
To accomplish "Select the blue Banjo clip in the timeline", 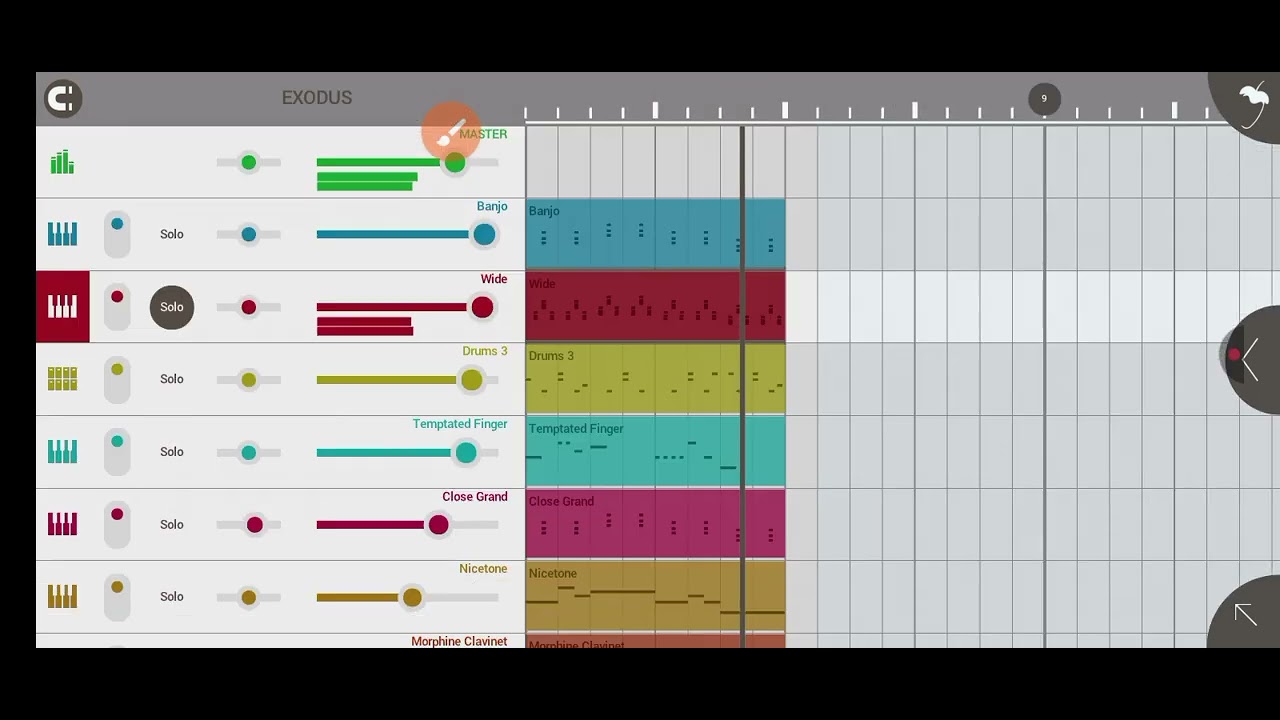I will pos(655,234).
